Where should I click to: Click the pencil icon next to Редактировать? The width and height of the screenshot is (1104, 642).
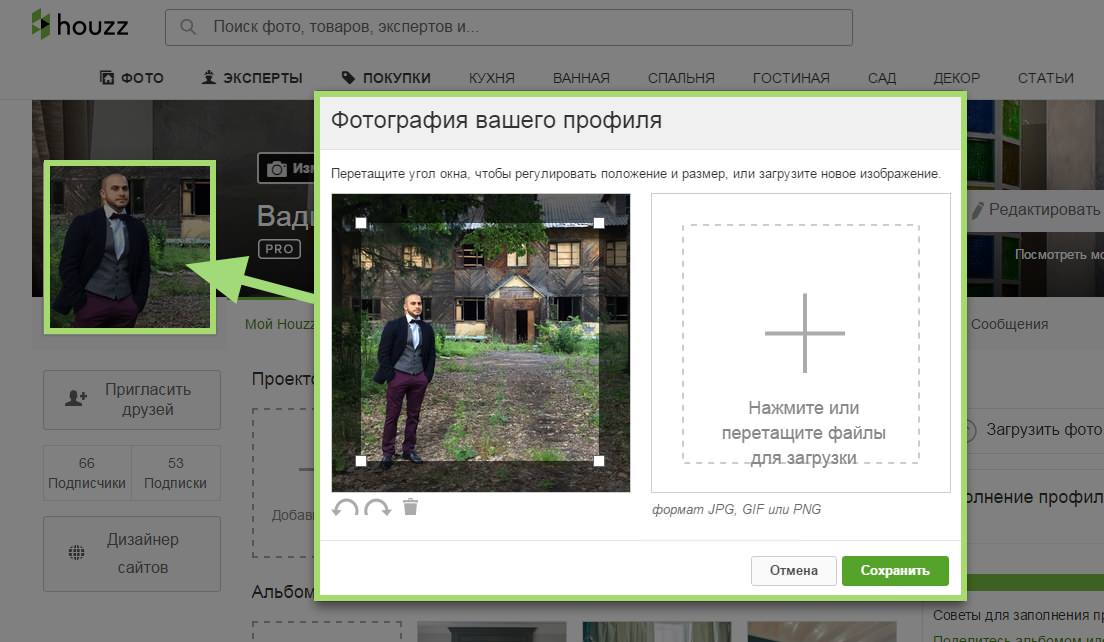[977, 208]
